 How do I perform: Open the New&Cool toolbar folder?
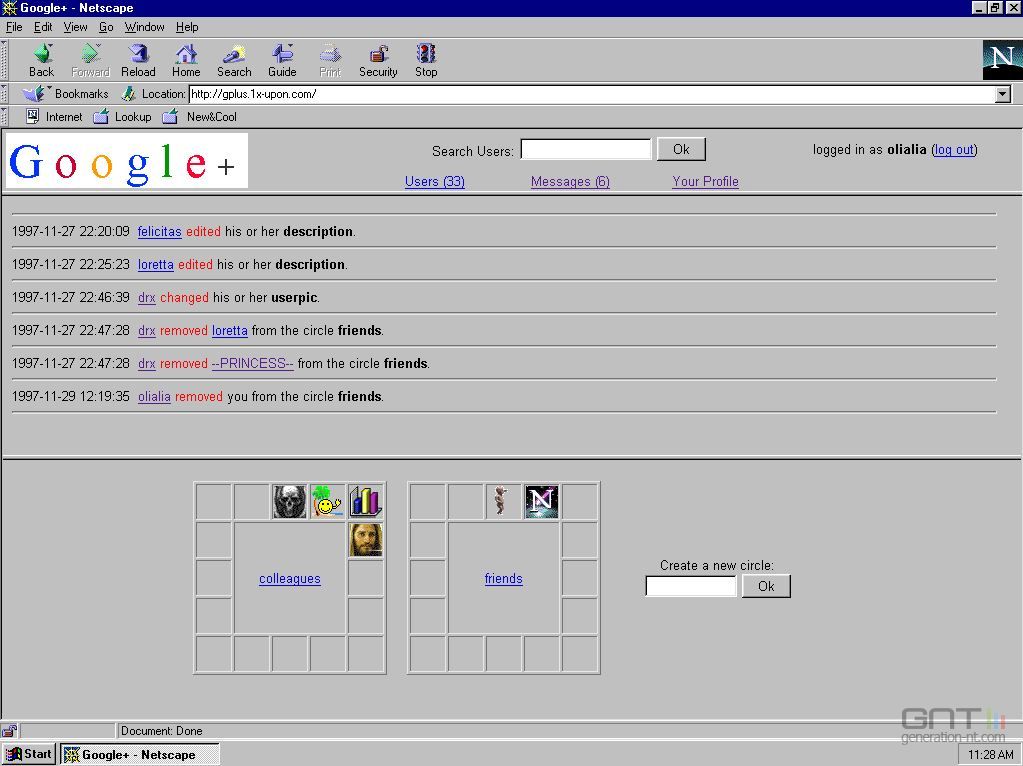pos(200,117)
